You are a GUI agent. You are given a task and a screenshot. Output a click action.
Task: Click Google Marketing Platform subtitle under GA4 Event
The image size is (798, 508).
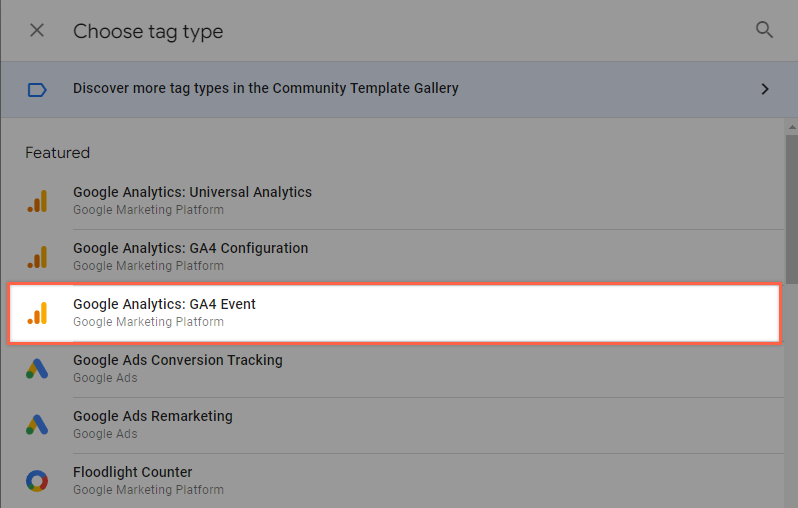pyautogui.click(x=148, y=322)
